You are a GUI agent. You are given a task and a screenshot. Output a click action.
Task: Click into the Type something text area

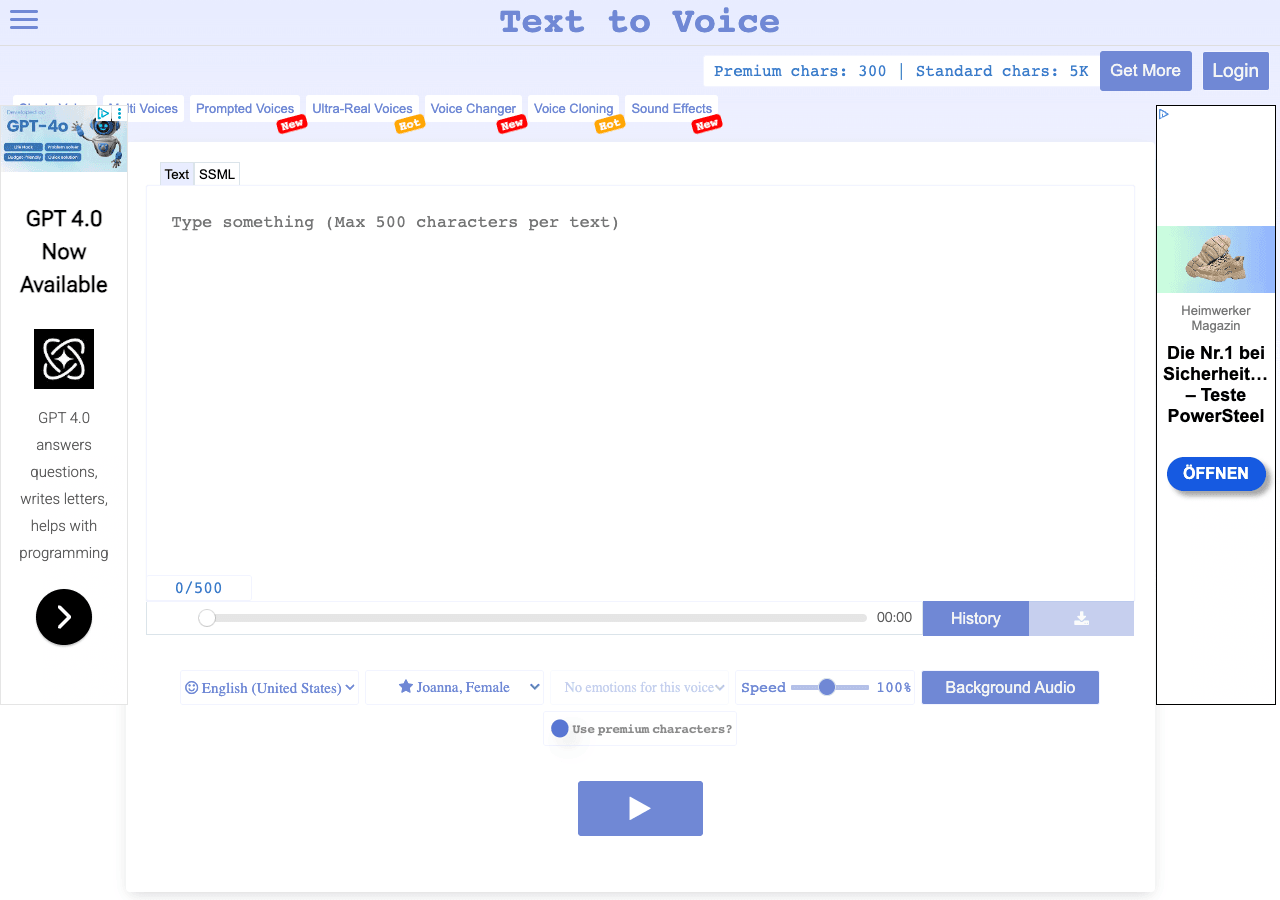(x=640, y=380)
